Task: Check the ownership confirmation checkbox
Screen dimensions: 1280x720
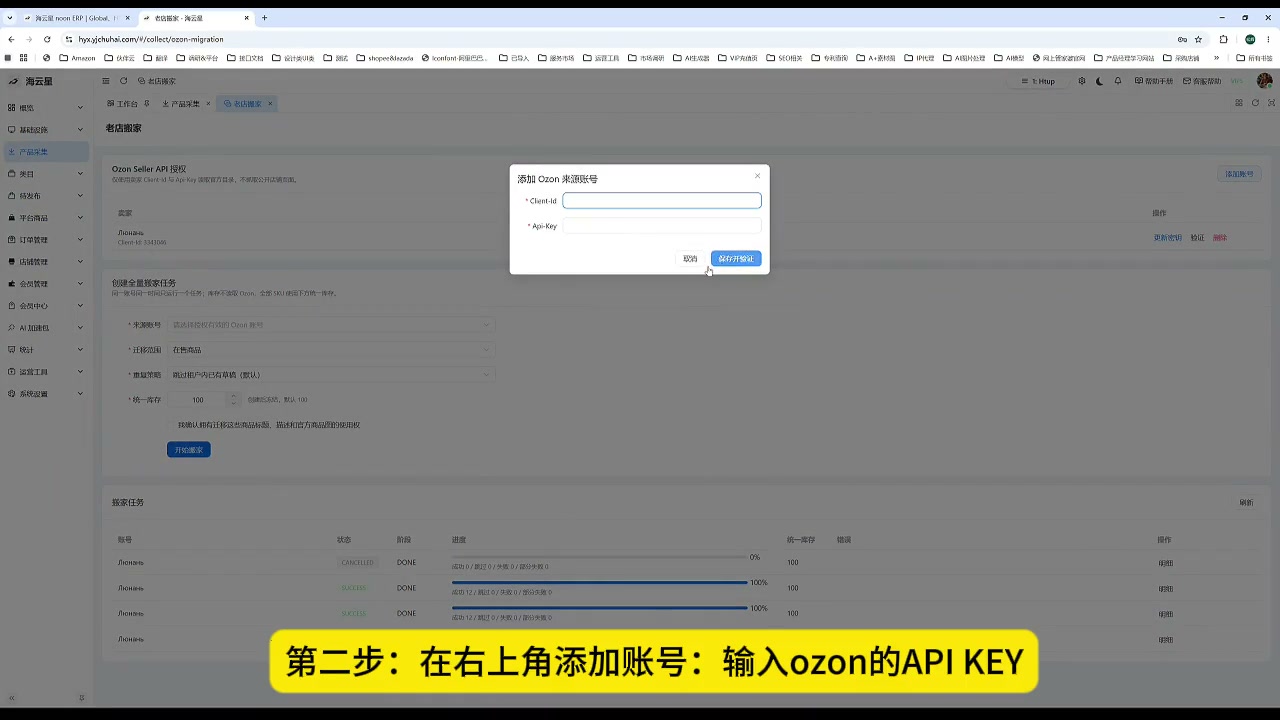Action: coord(171,425)
